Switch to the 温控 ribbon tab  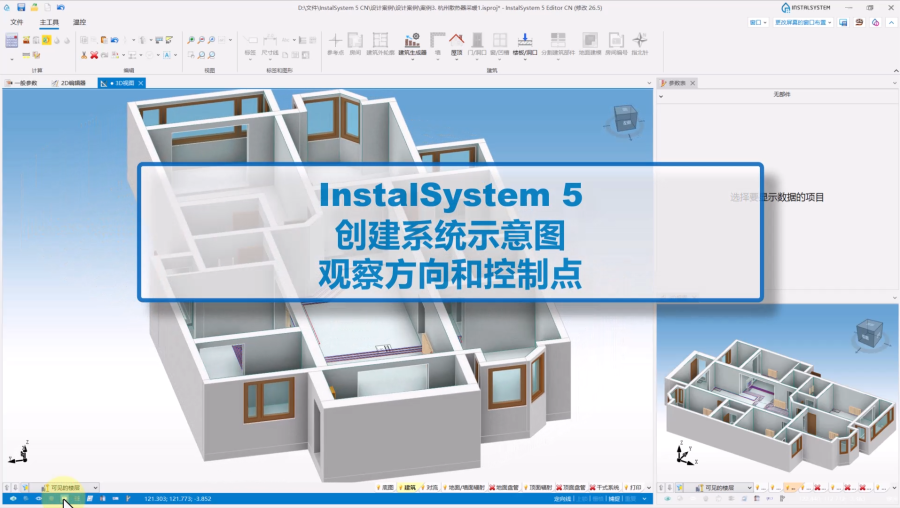pos(79,22)
